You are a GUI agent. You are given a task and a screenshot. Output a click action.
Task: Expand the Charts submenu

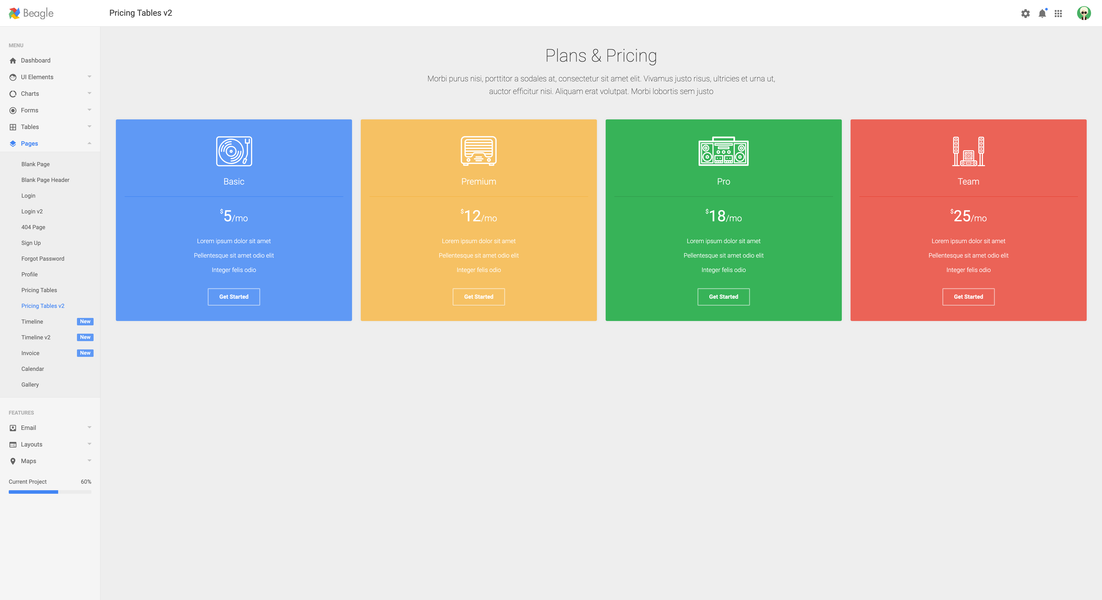(x=50, y=94)
